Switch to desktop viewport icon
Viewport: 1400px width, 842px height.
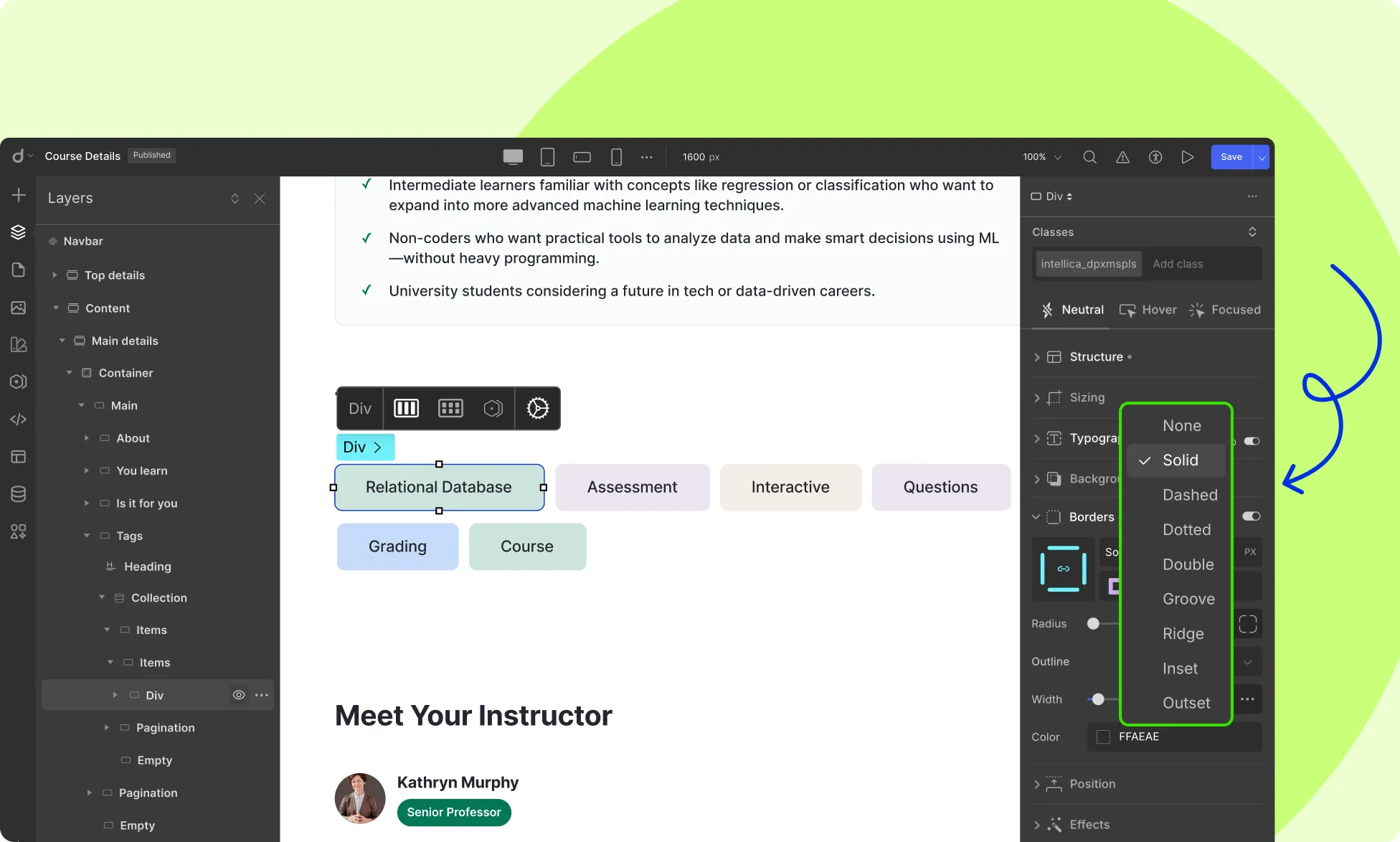click(513, 157)
